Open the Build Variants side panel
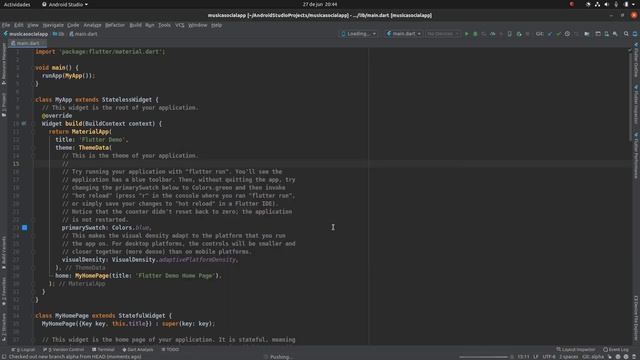This screenshot has width=640, height=360. click(4, 252)
